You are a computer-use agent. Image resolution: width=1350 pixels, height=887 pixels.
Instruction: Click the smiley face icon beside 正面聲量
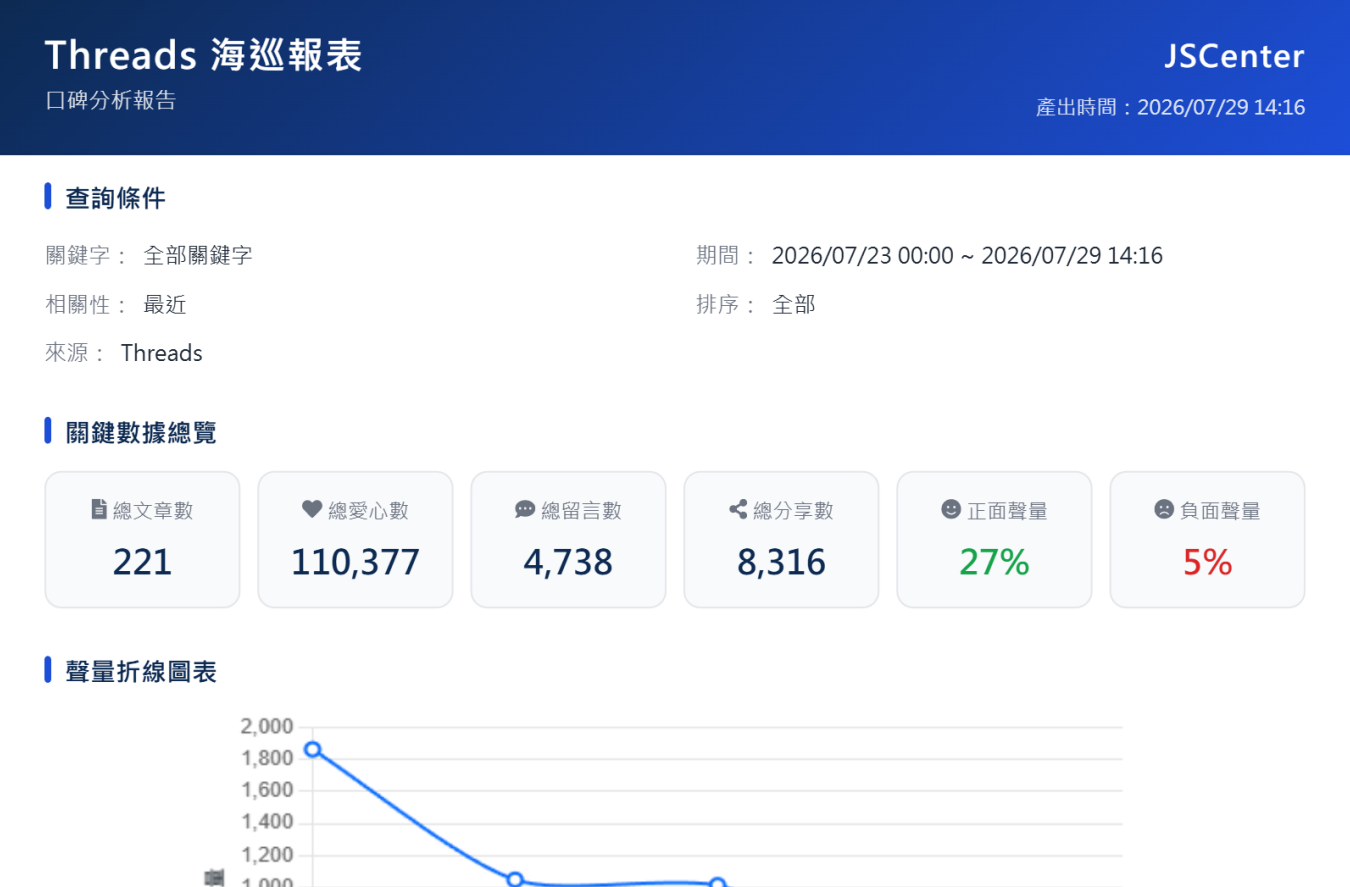pos(951,510)
